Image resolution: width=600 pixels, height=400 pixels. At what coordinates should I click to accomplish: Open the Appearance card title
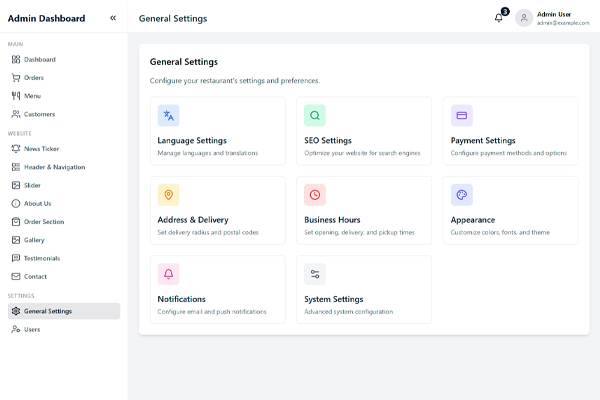(x=473, y=220)
